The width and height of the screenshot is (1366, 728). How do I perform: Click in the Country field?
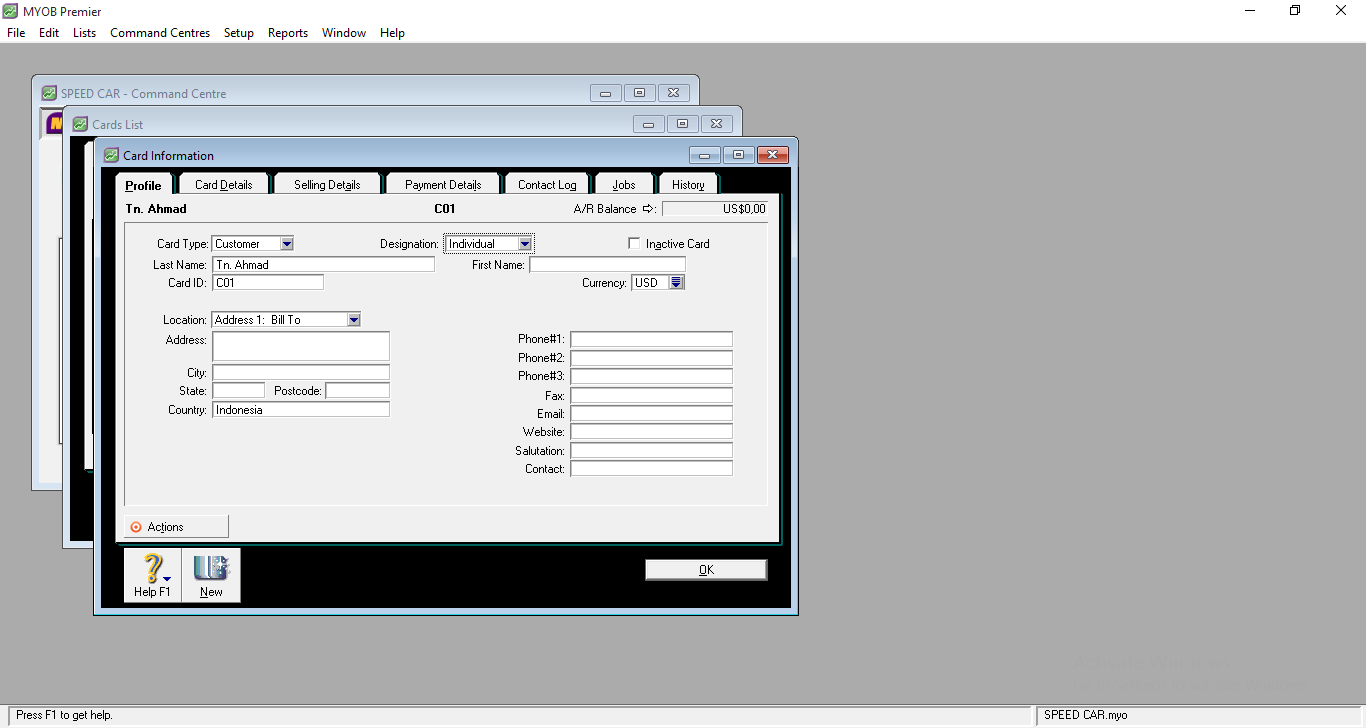tap(301, 409)
